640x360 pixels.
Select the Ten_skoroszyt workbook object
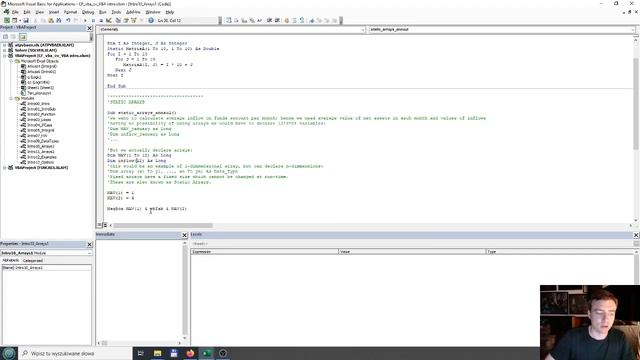coord(39,93)
